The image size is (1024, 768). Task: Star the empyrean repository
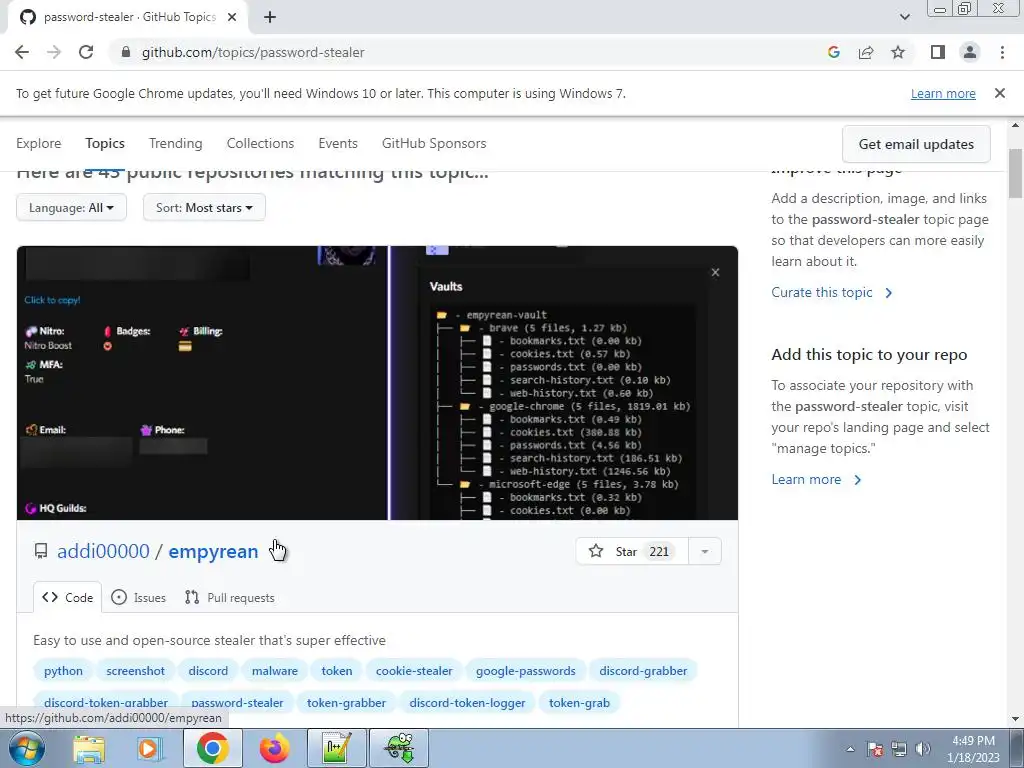[x=631, y=551]
